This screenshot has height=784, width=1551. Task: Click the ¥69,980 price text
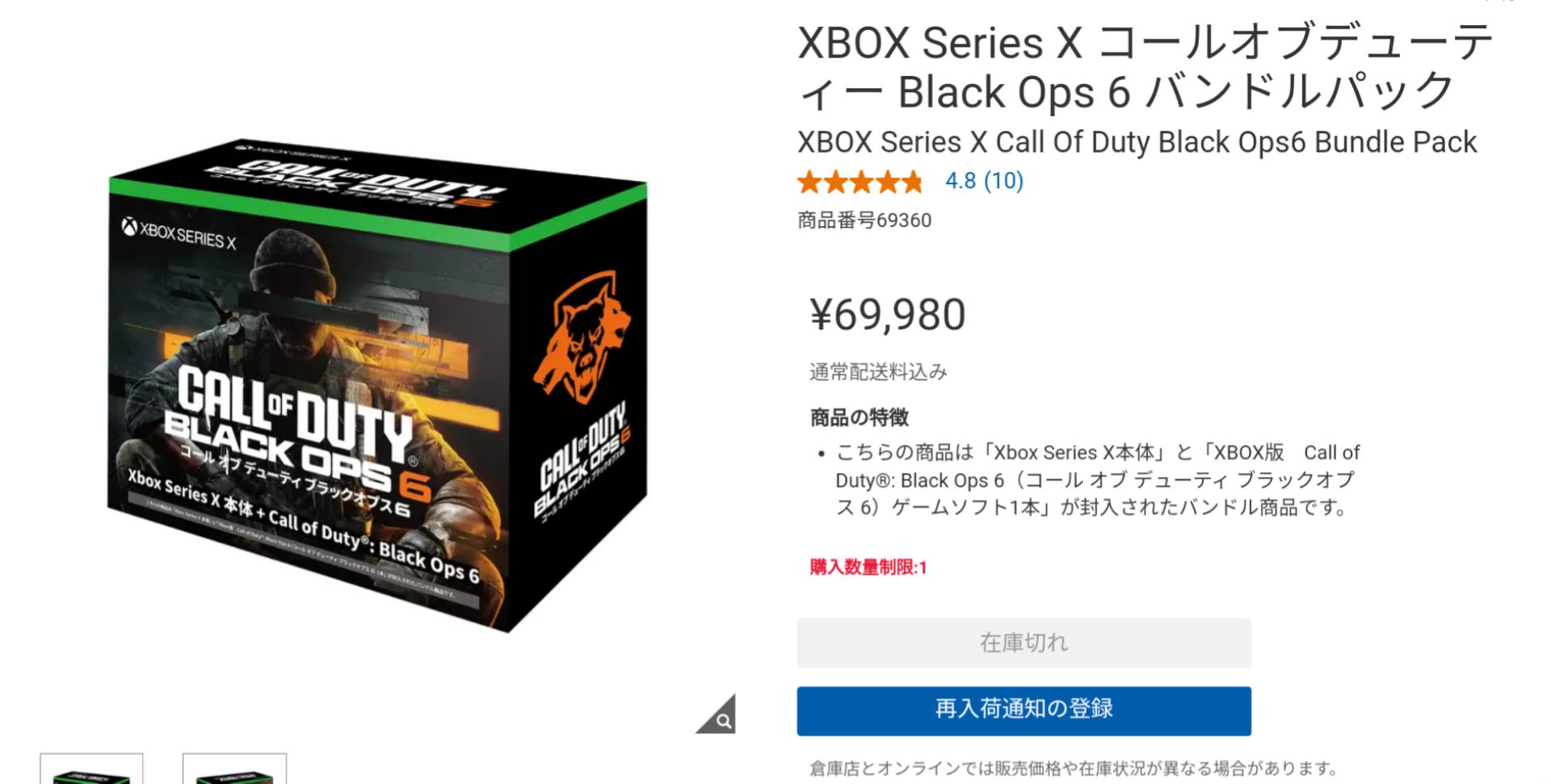point(888,315)
